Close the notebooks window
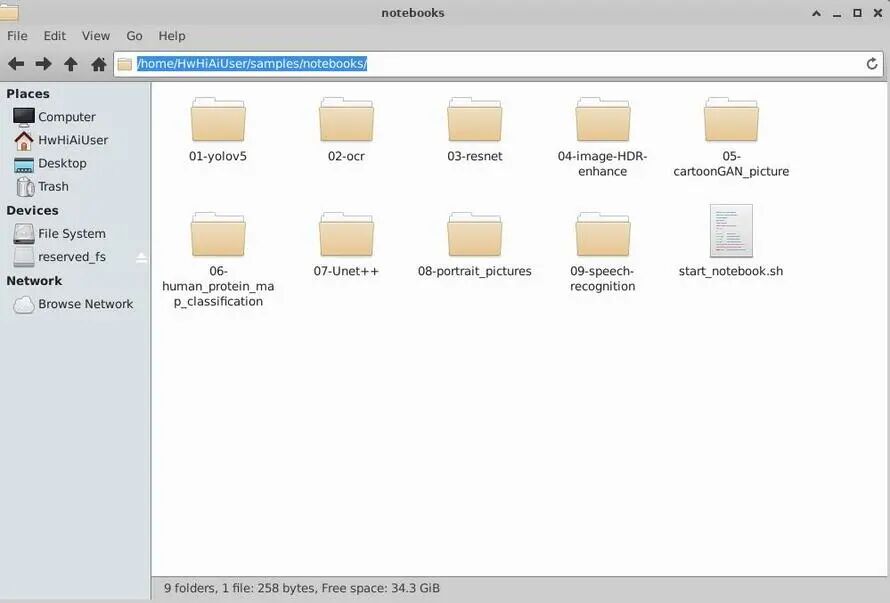The height and width of the screenshot is (603, 890). click(x=878, y=13)
